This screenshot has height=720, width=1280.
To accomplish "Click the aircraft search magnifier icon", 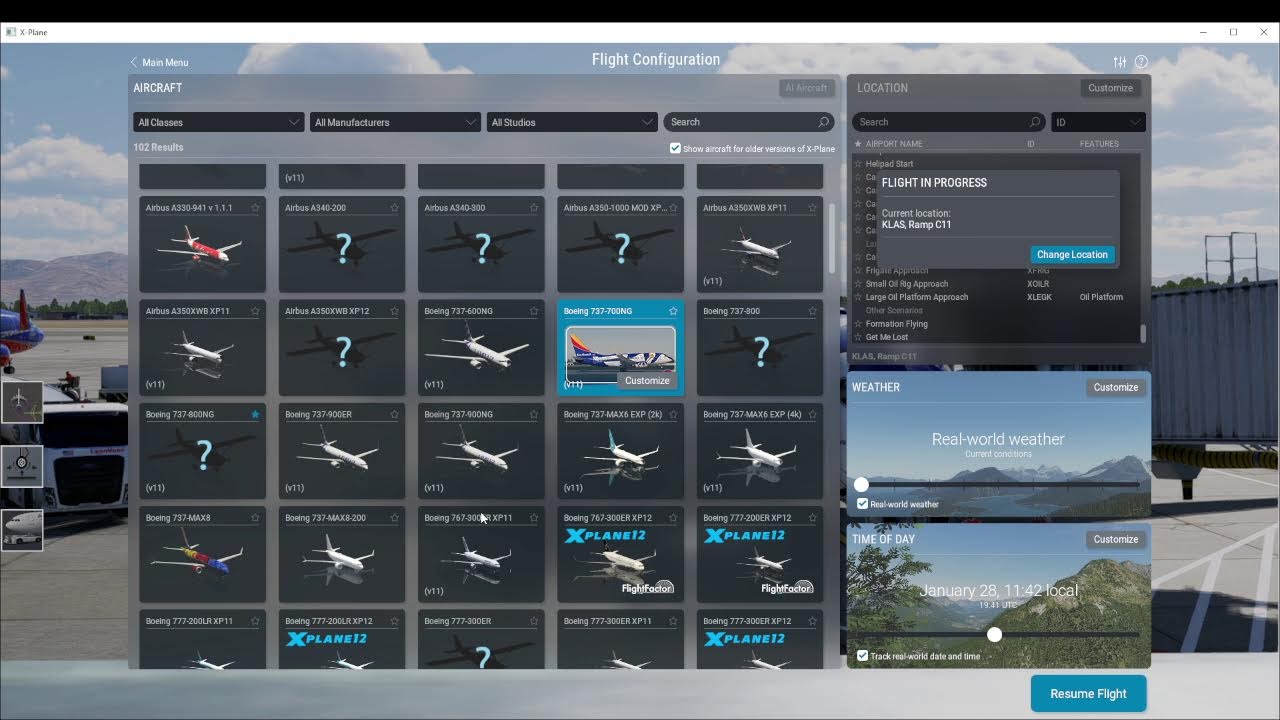I will (x=823, y=122).
